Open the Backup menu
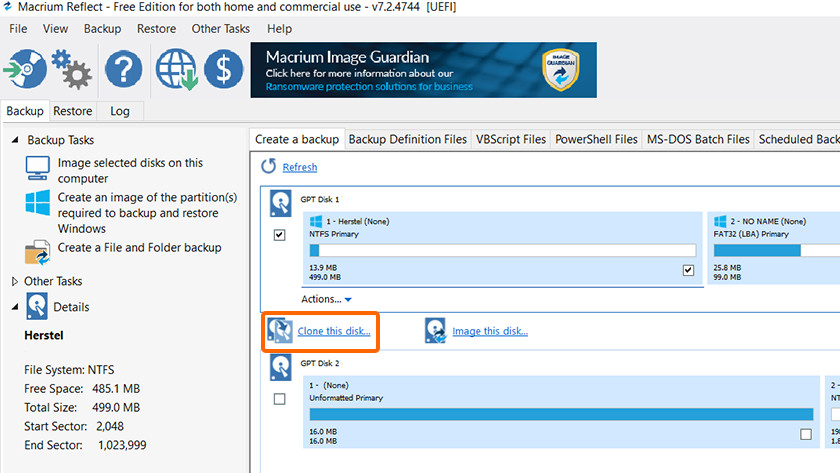The image size is (840, 473). tap(102, 28)
